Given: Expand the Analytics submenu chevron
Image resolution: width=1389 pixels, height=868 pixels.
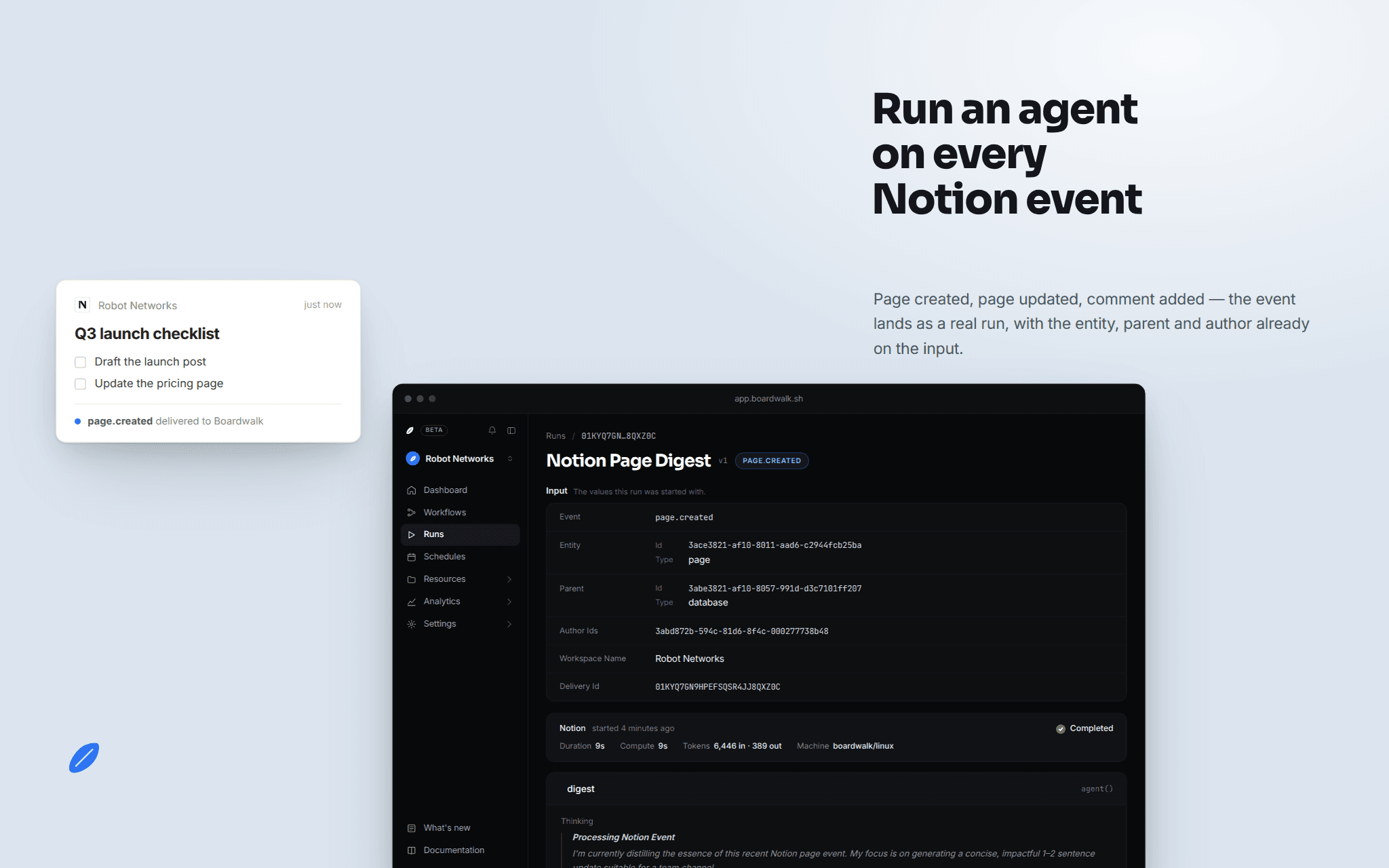Looking at the screenshot, I should tap(509, 602).
